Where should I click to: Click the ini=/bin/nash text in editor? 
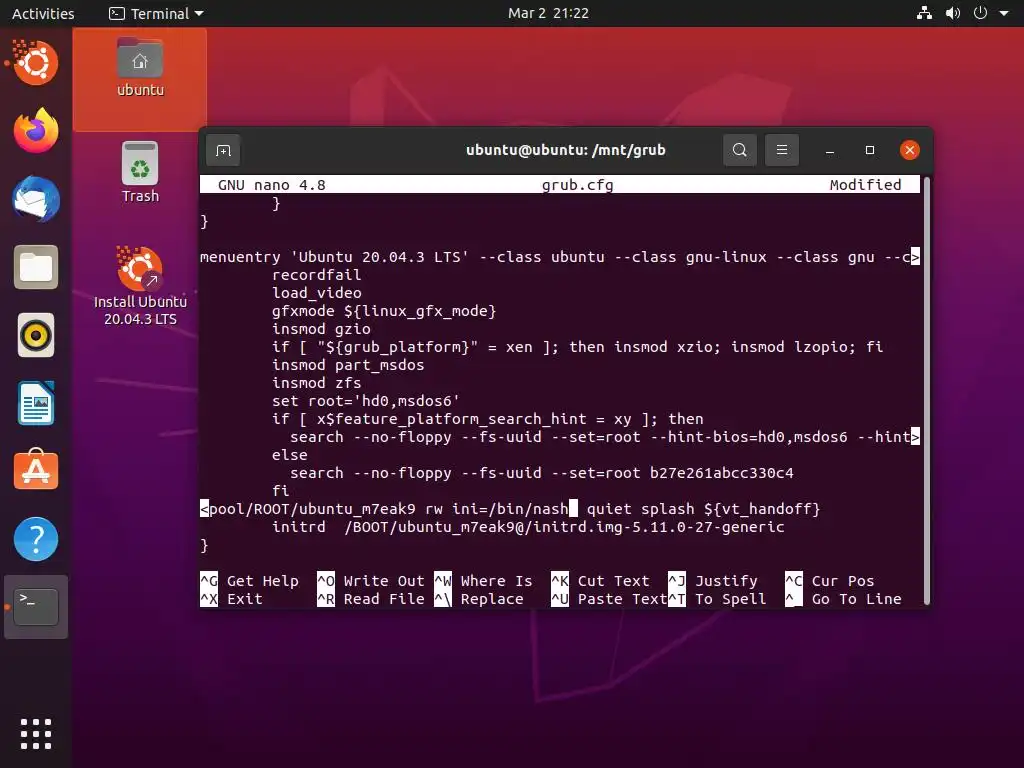tap(510, 509)
